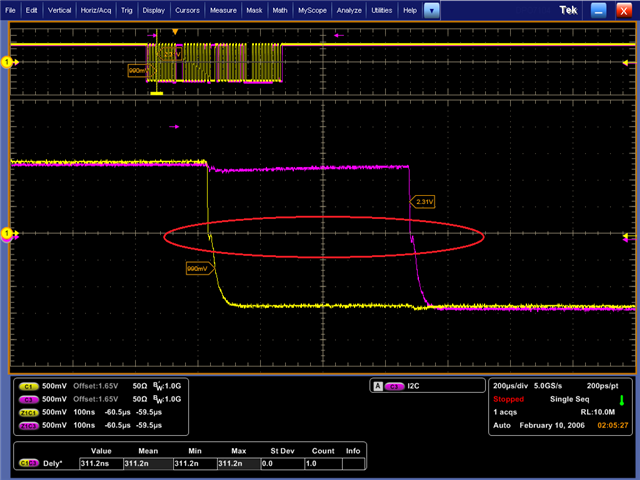Select the C3 magenta channel badge in readout

pos(29,399)
